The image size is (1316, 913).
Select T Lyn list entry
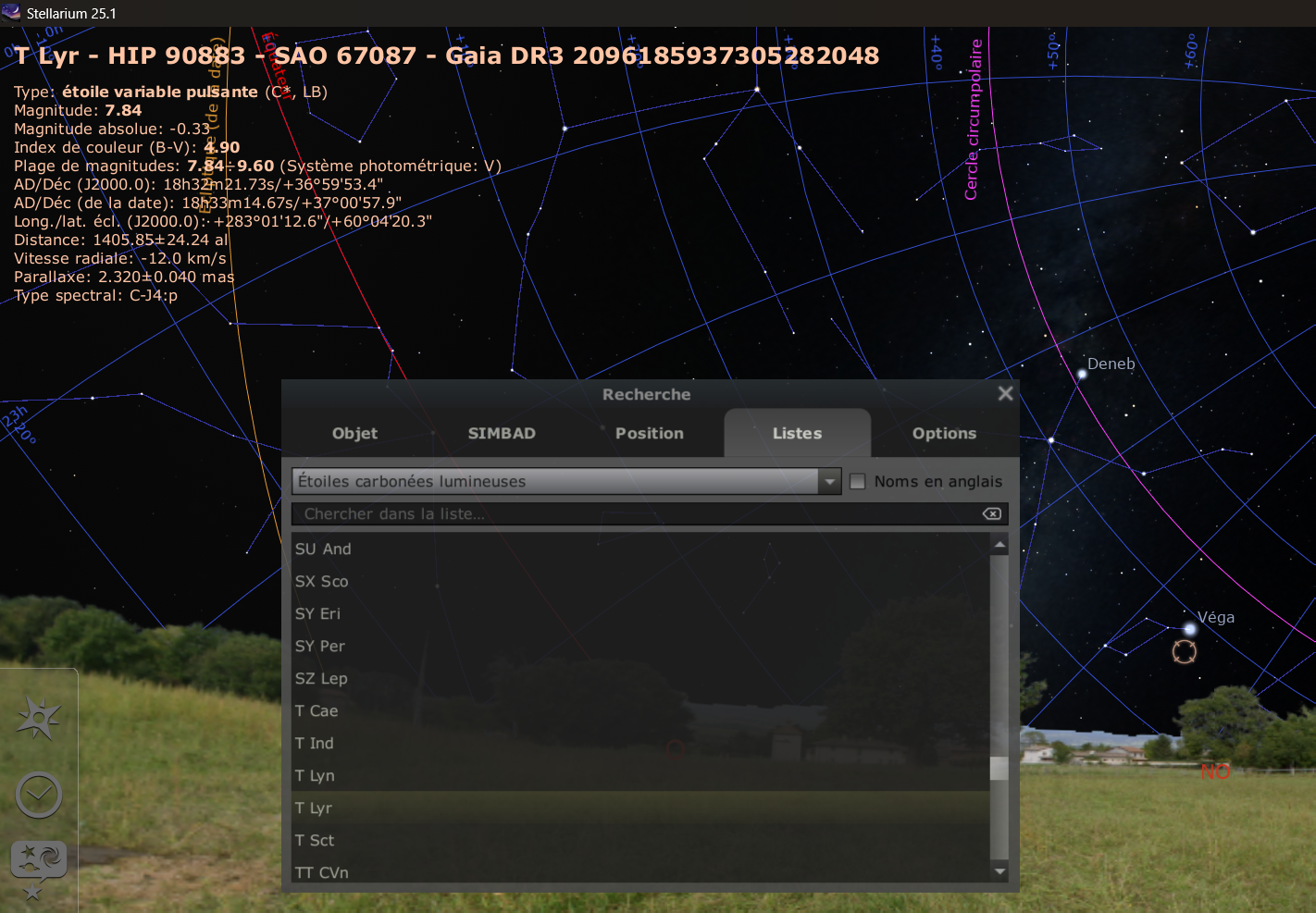pos(640,775)
